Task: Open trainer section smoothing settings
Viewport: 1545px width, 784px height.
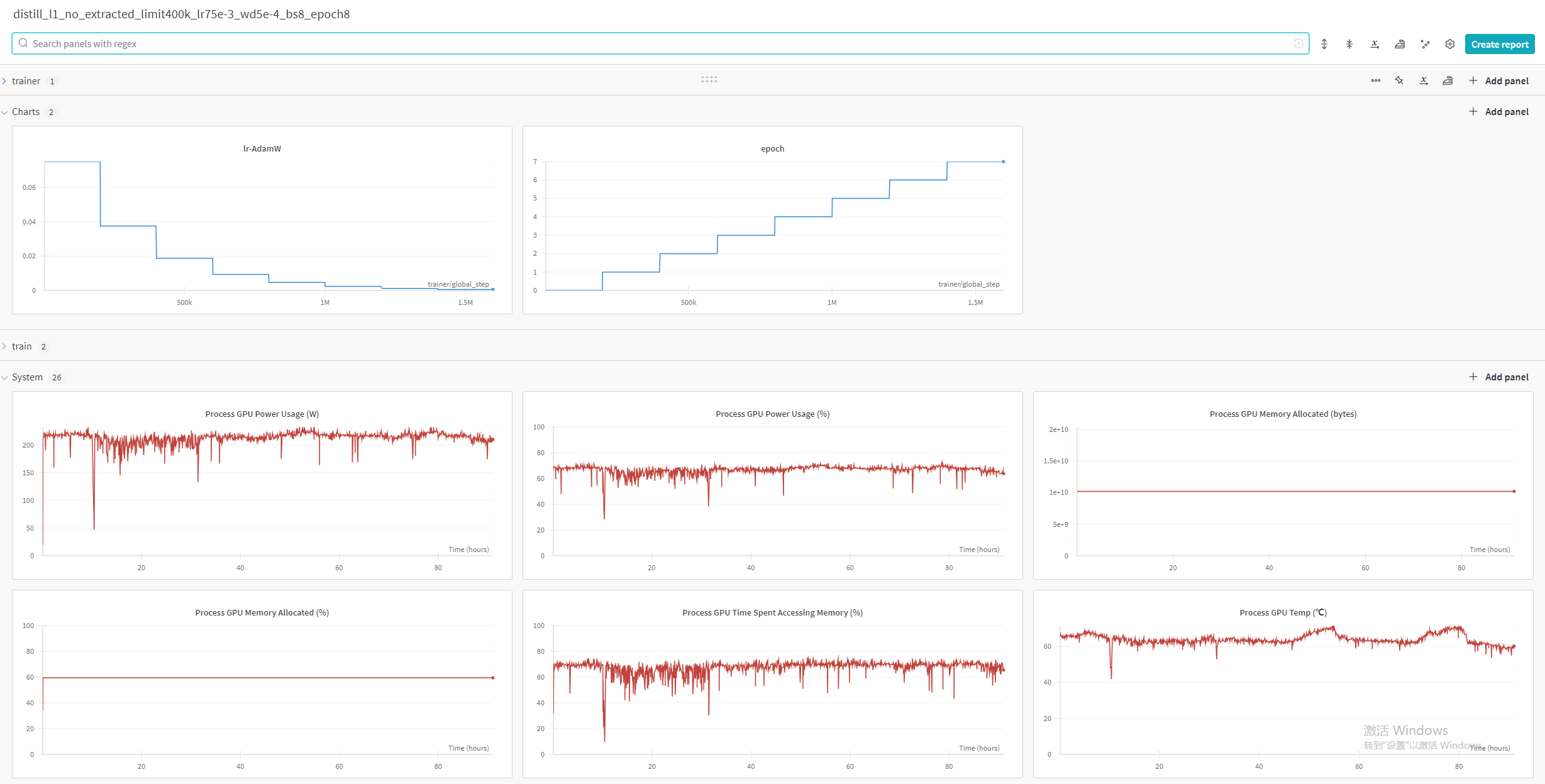Action: tap(1448, 80)
